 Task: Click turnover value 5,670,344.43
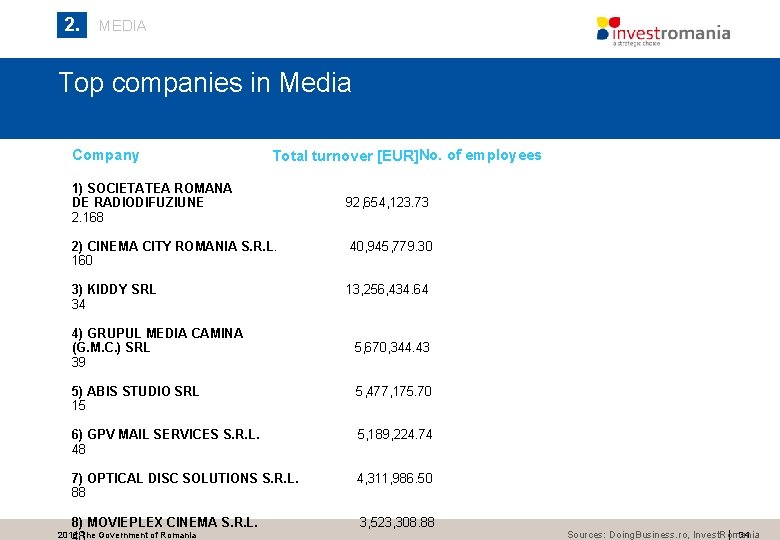point(392,347)
